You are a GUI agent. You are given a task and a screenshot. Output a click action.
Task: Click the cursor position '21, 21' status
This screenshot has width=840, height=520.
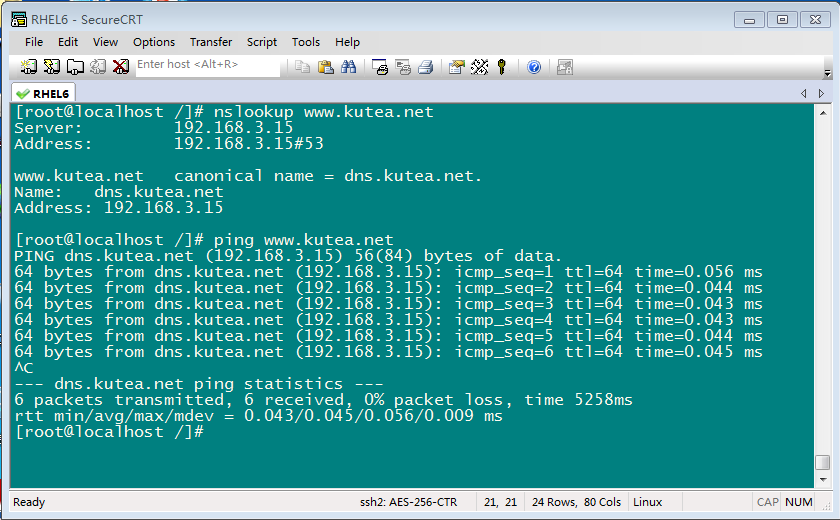coord(500,502)
